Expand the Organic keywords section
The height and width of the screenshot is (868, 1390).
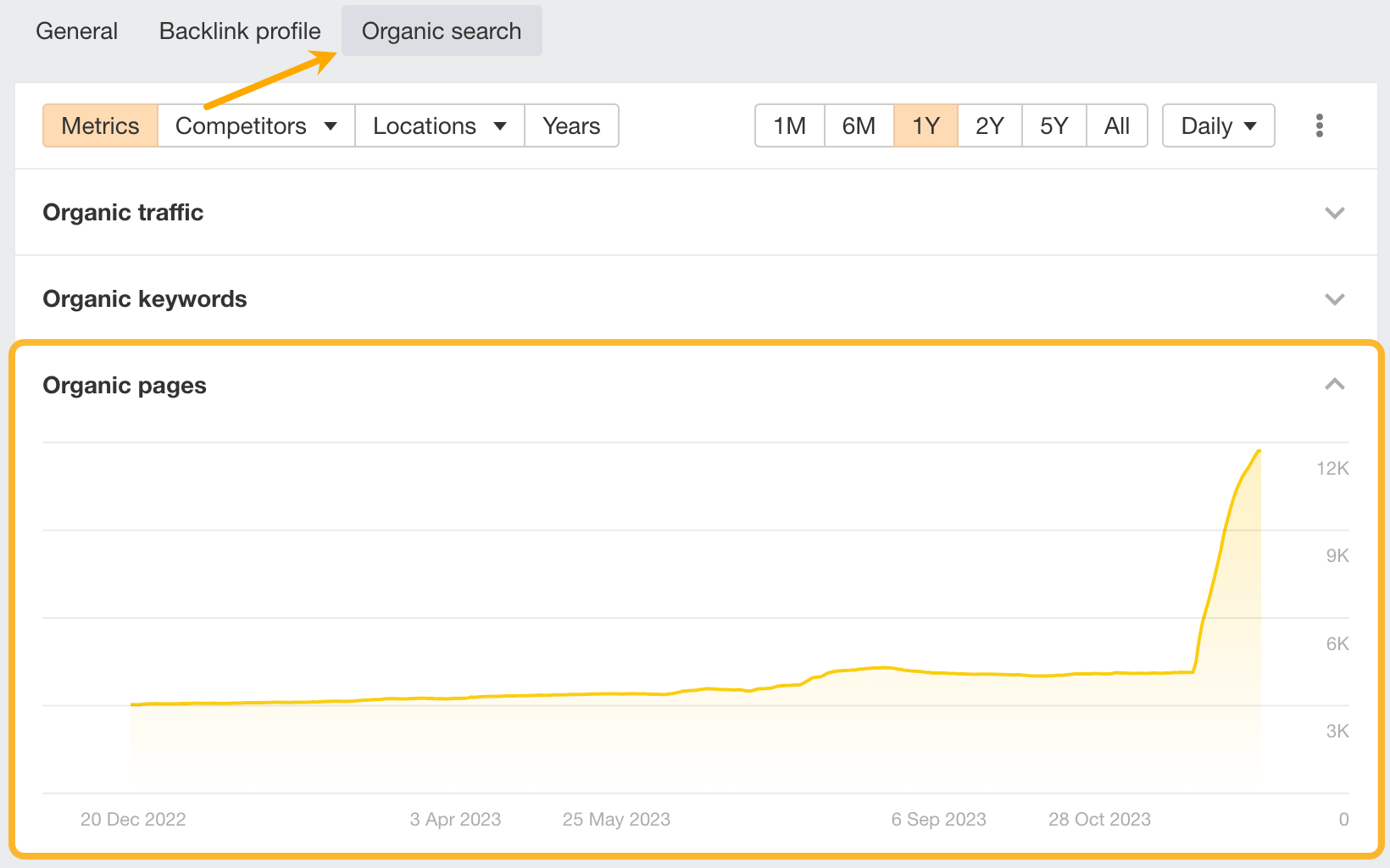coord(1335,299)
